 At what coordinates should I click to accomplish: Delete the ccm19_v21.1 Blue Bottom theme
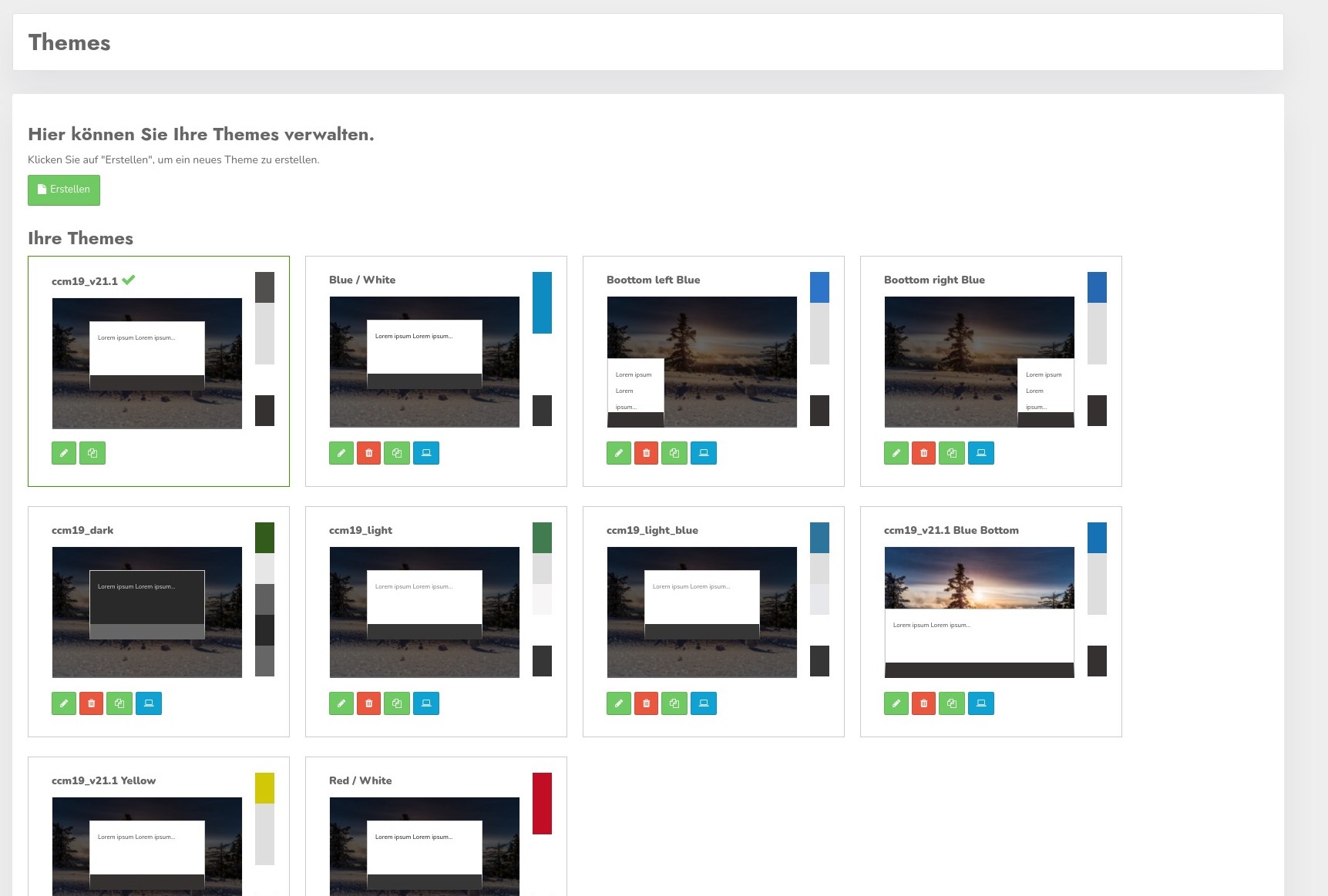pos(923,703)
